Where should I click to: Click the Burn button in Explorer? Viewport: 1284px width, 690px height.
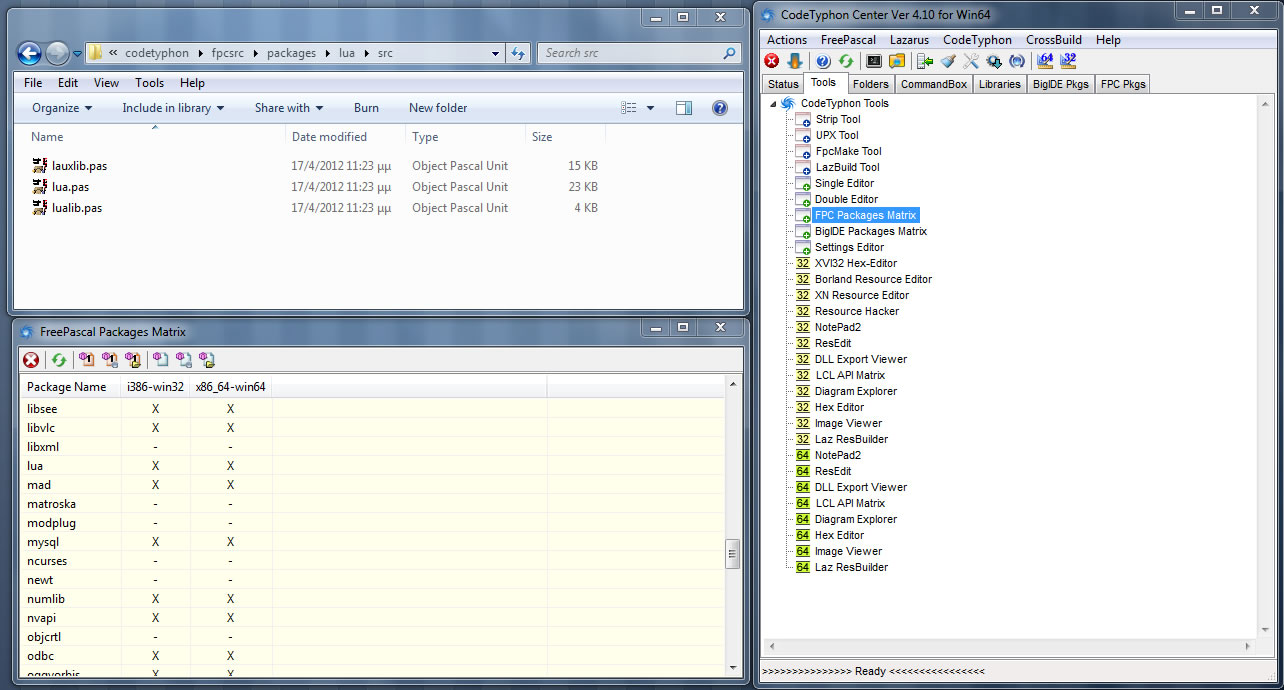366,108
